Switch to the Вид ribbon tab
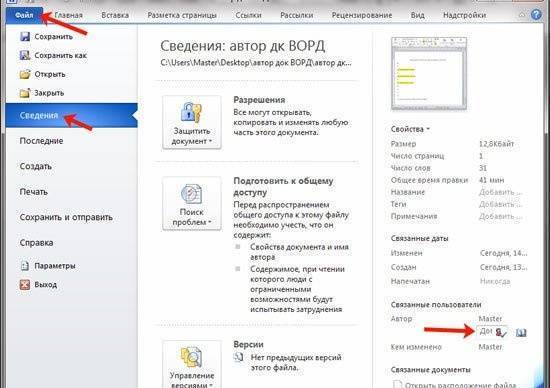 pyautogui.click(x=418, y=15)
